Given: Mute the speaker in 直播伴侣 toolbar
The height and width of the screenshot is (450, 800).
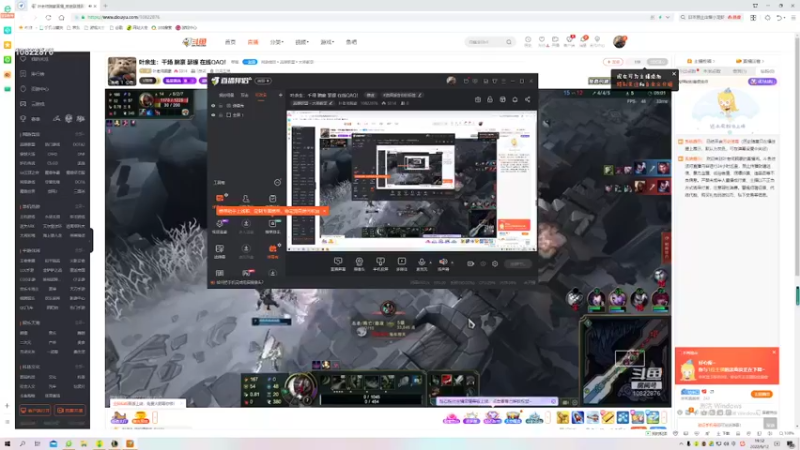Looking at the screenshot, I should pos(442,263).
